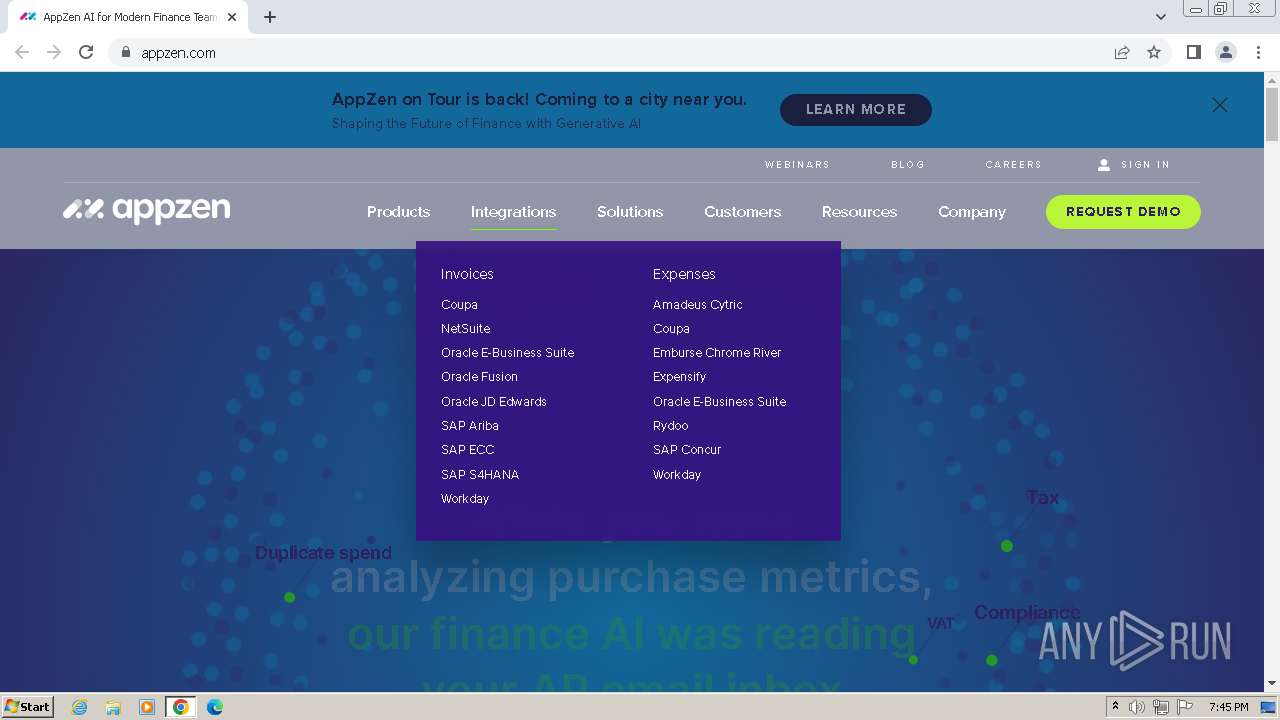Select SAP S4HANA integration
This screenshot has height=720, width=1280.
click(x=480, y=474)
